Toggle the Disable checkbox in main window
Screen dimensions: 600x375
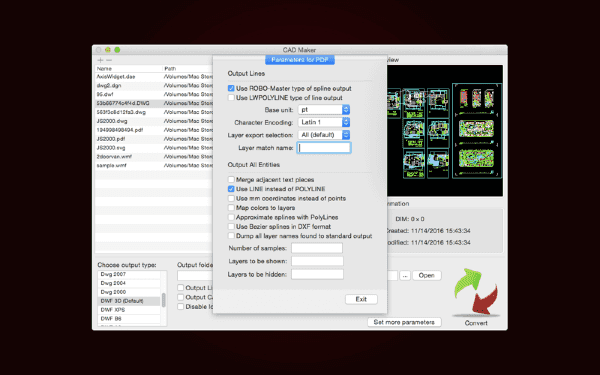click(x=181, y=307)
